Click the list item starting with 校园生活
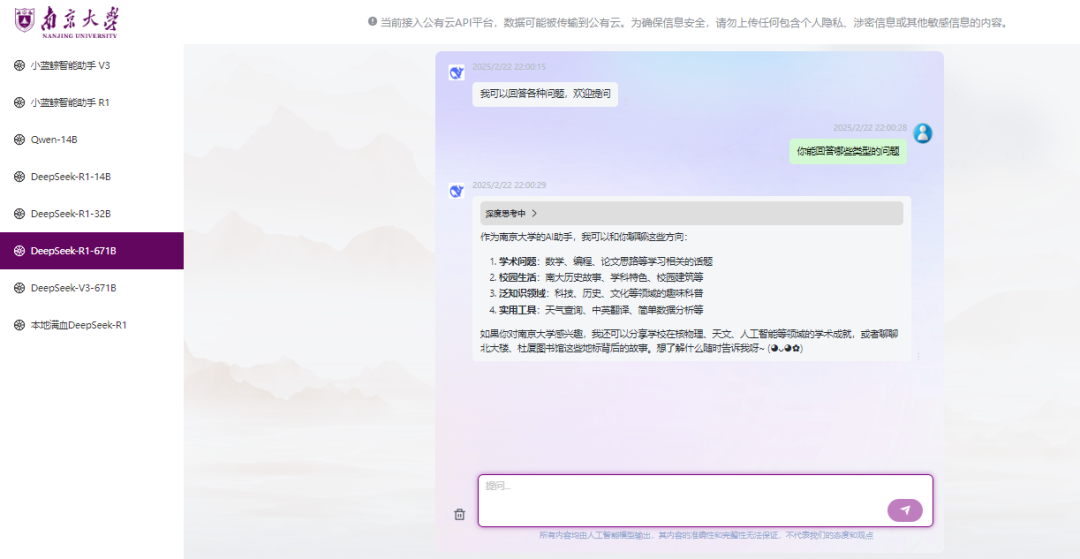The width and height of the screenshot is (1080, 559). (x=596, y=277)
